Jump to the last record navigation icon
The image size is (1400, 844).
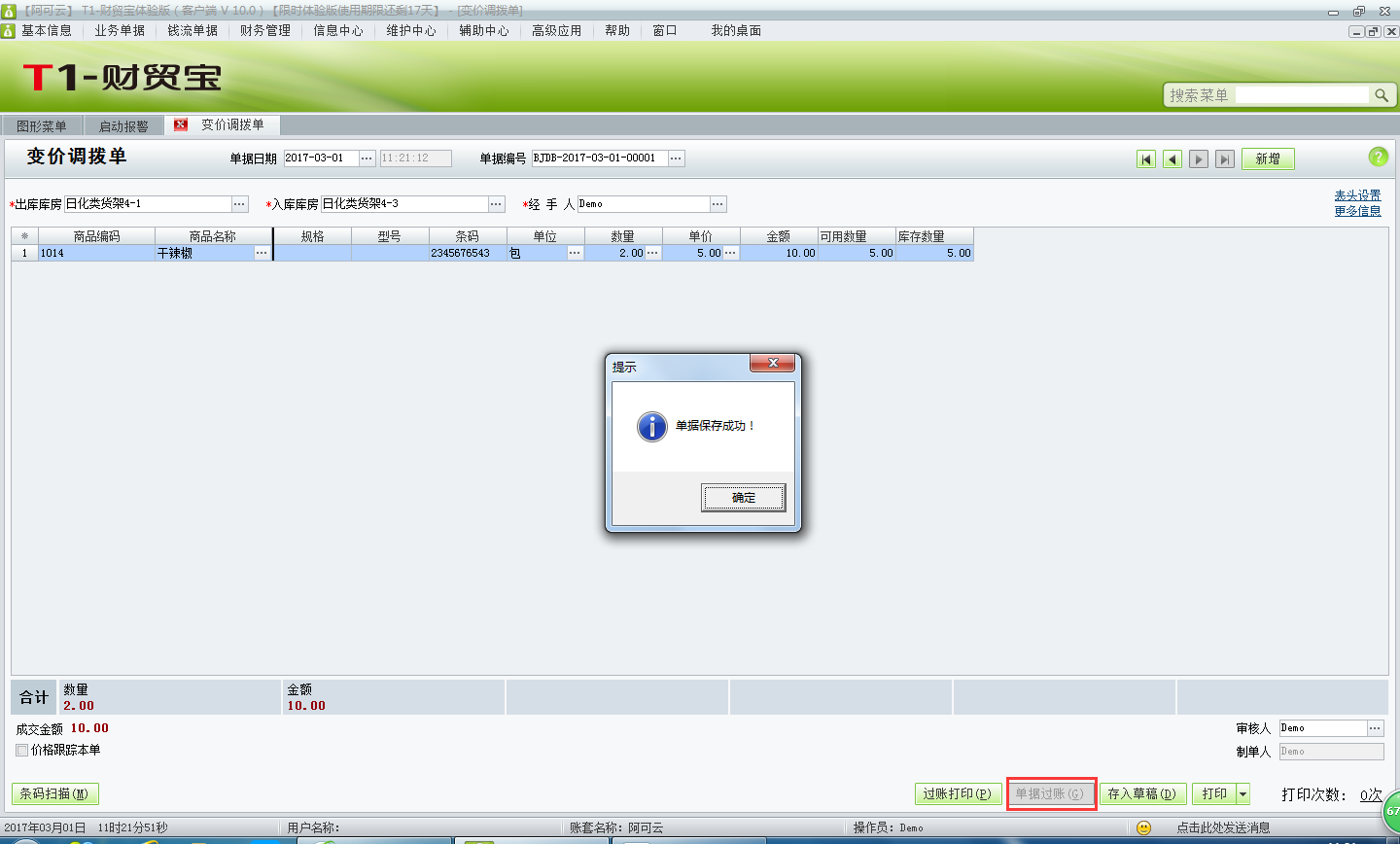(x=1224, y=158)
